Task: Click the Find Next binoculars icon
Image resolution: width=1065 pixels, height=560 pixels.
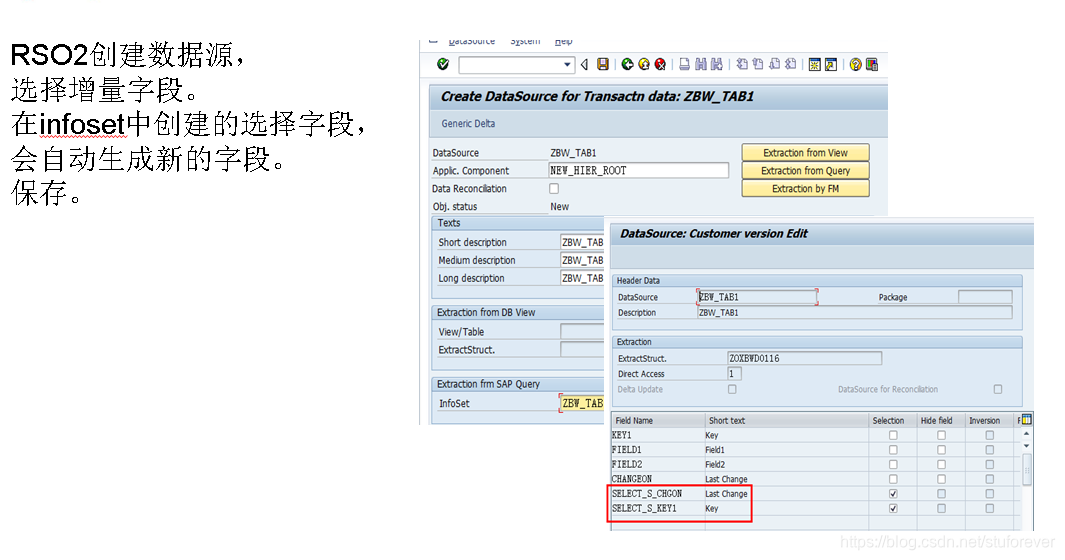Action: 717,64
